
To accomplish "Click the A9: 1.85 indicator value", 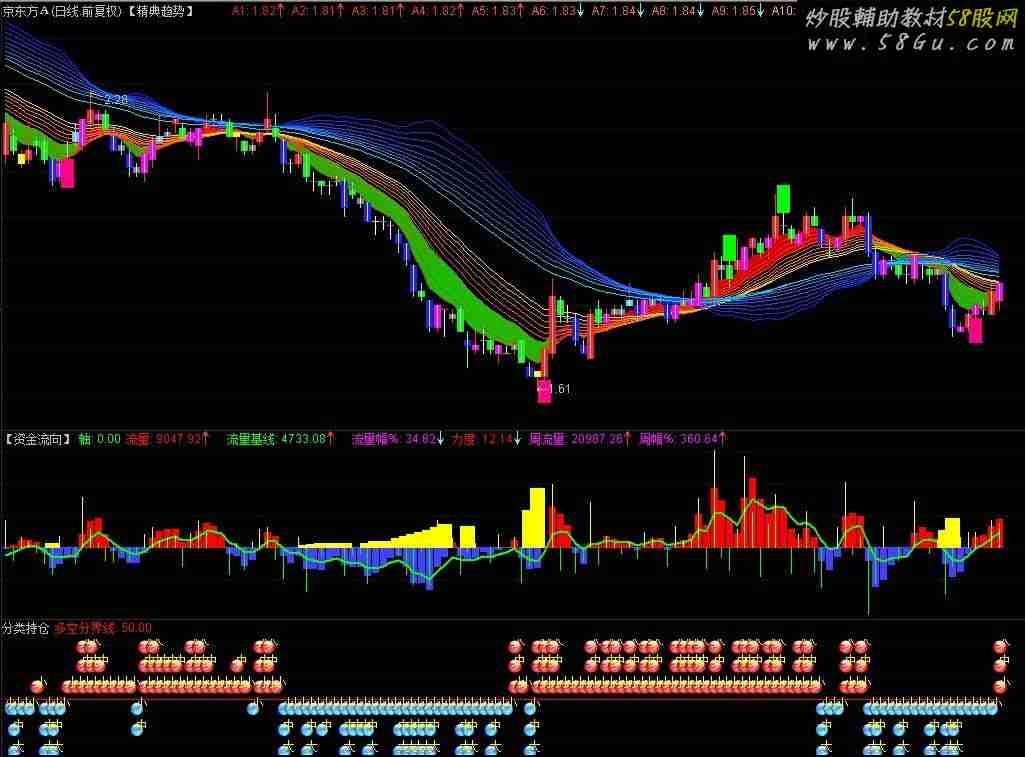I will tap(738, 11).
